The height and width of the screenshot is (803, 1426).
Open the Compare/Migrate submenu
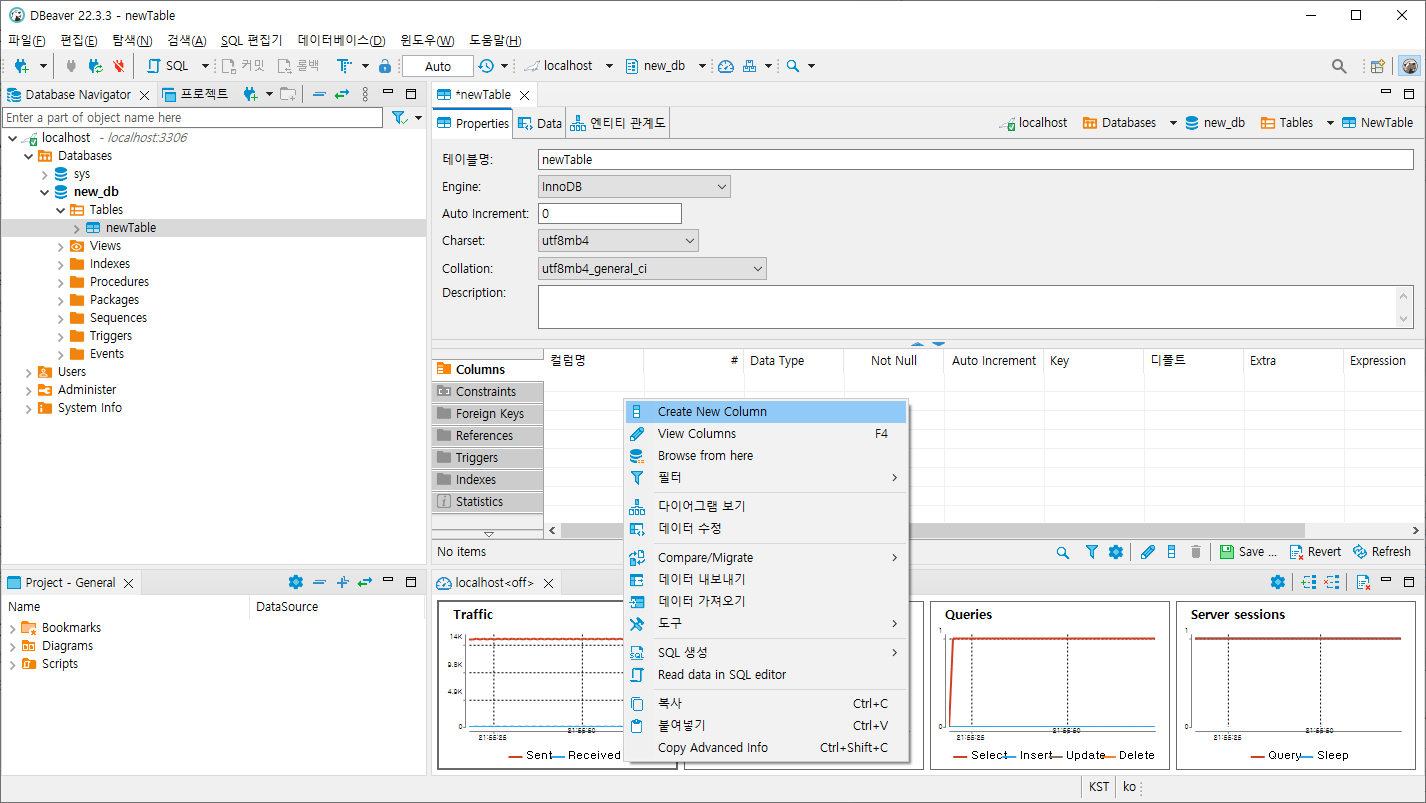766,558
